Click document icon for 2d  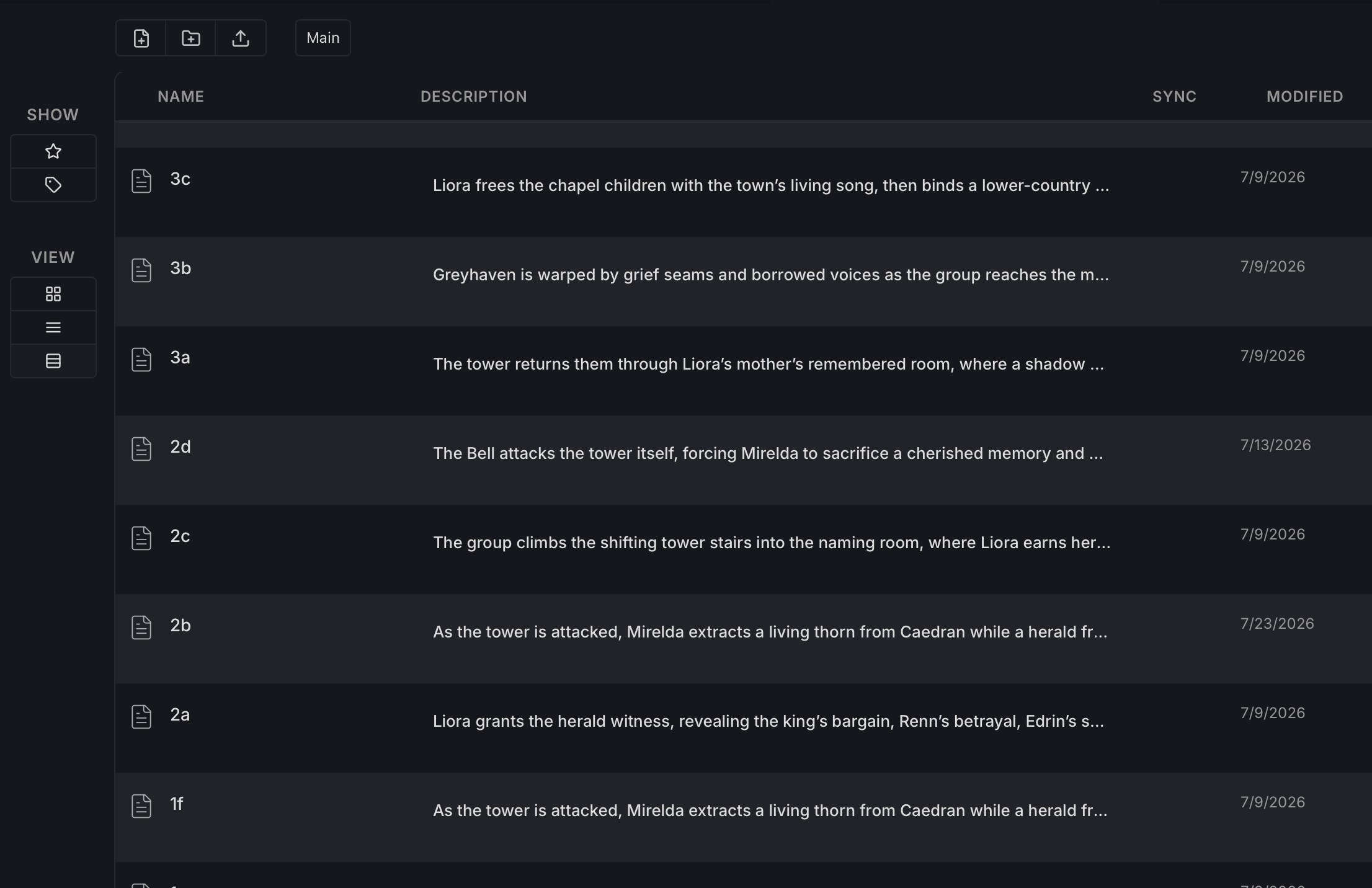pos(141,449)
